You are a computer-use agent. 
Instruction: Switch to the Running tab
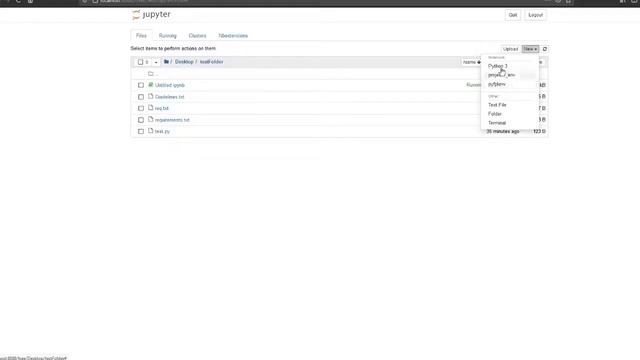(168, 36)
